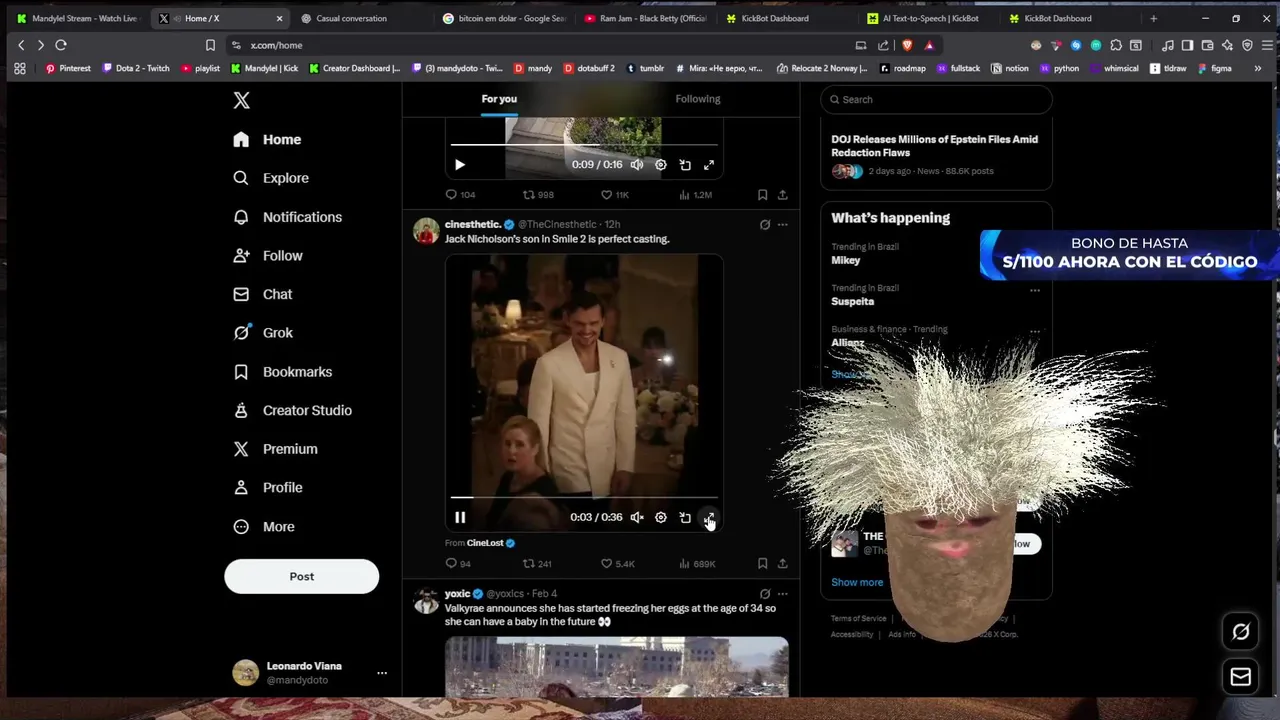Click the Post button
This screenshot has width=1280, height=720.
coord(301,576)
